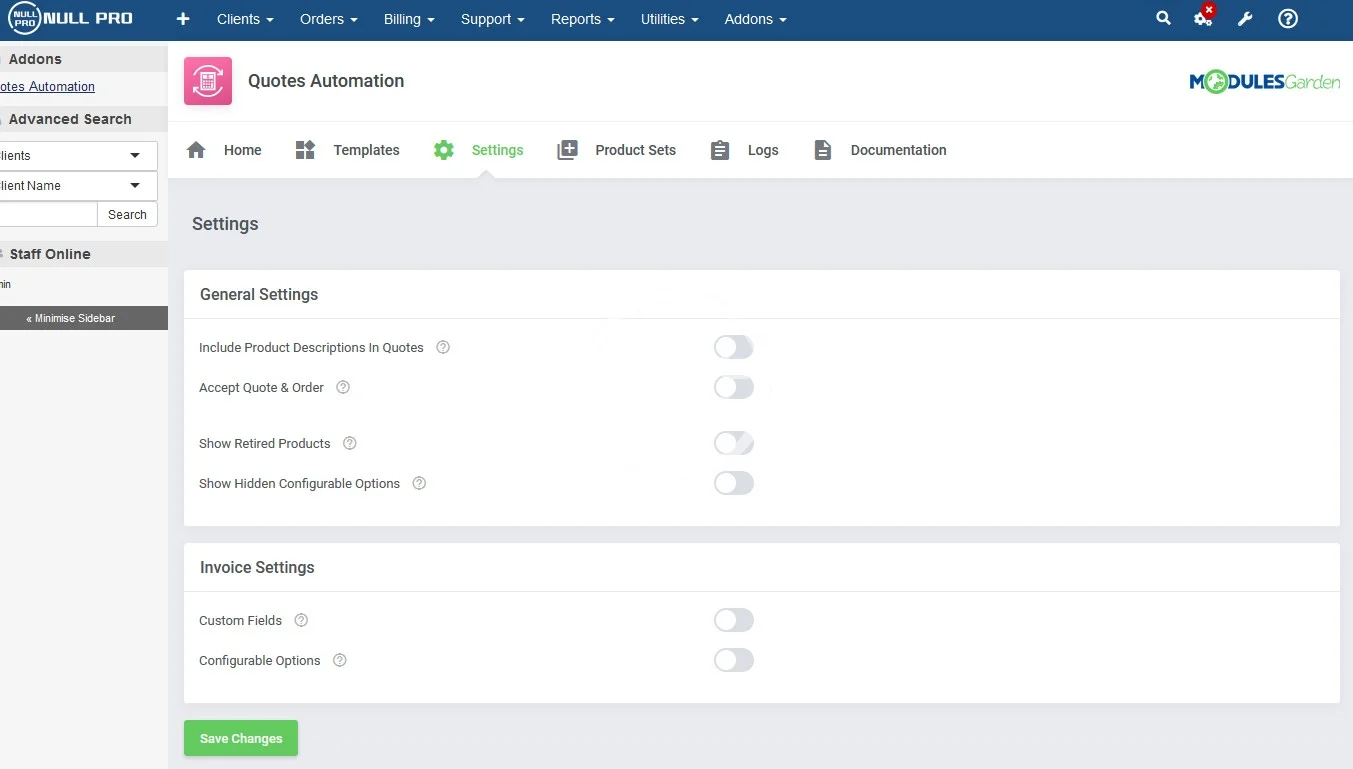Click the plus icon in top navigation

(183, 19)
